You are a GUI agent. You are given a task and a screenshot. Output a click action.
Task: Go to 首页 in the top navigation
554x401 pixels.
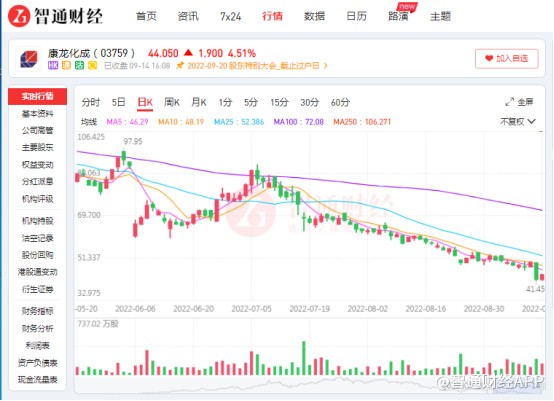(x=146, y=16)
